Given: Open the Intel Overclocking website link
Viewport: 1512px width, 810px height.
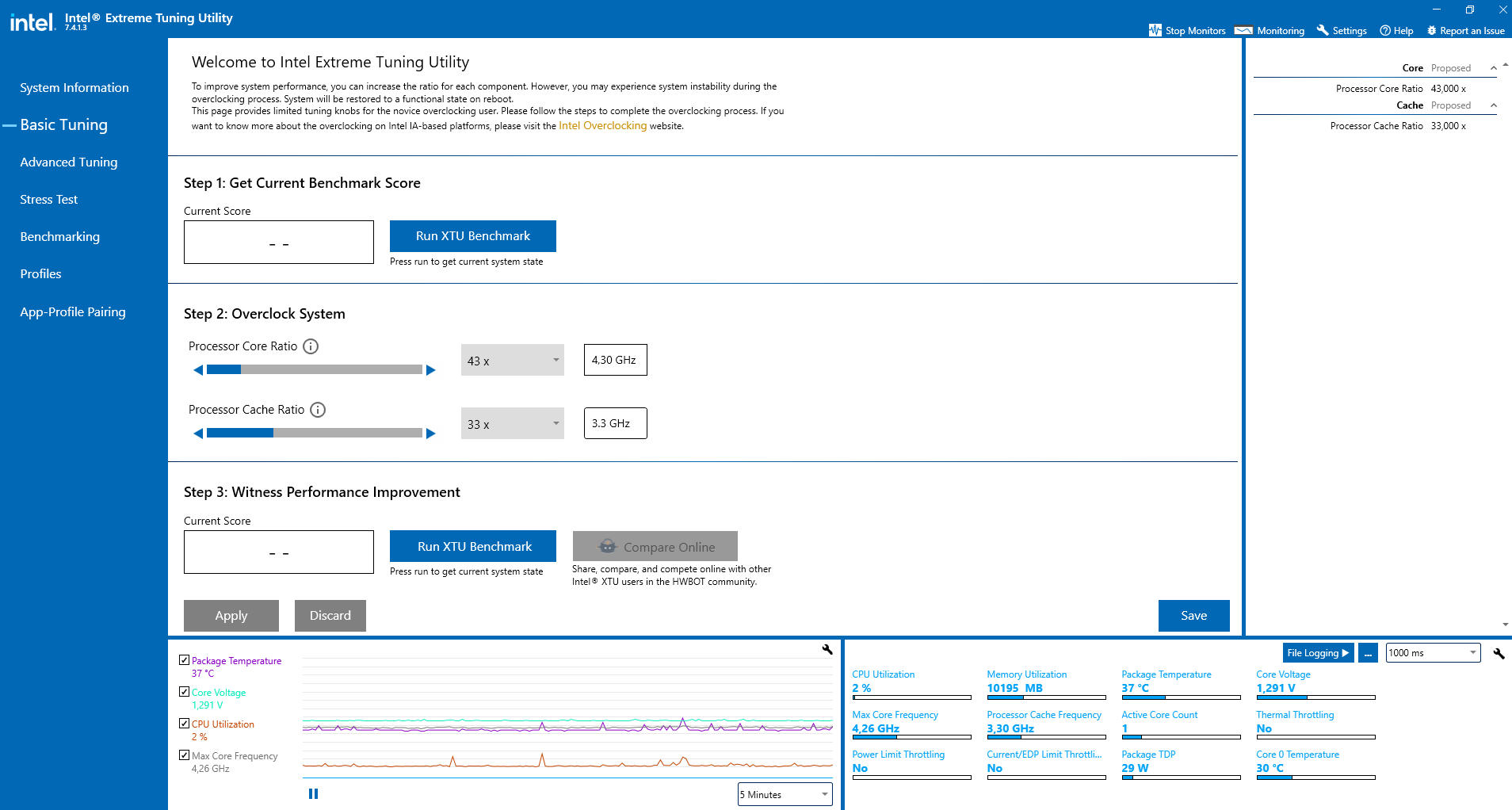Looking at the screenshot, I should (602, 126).
